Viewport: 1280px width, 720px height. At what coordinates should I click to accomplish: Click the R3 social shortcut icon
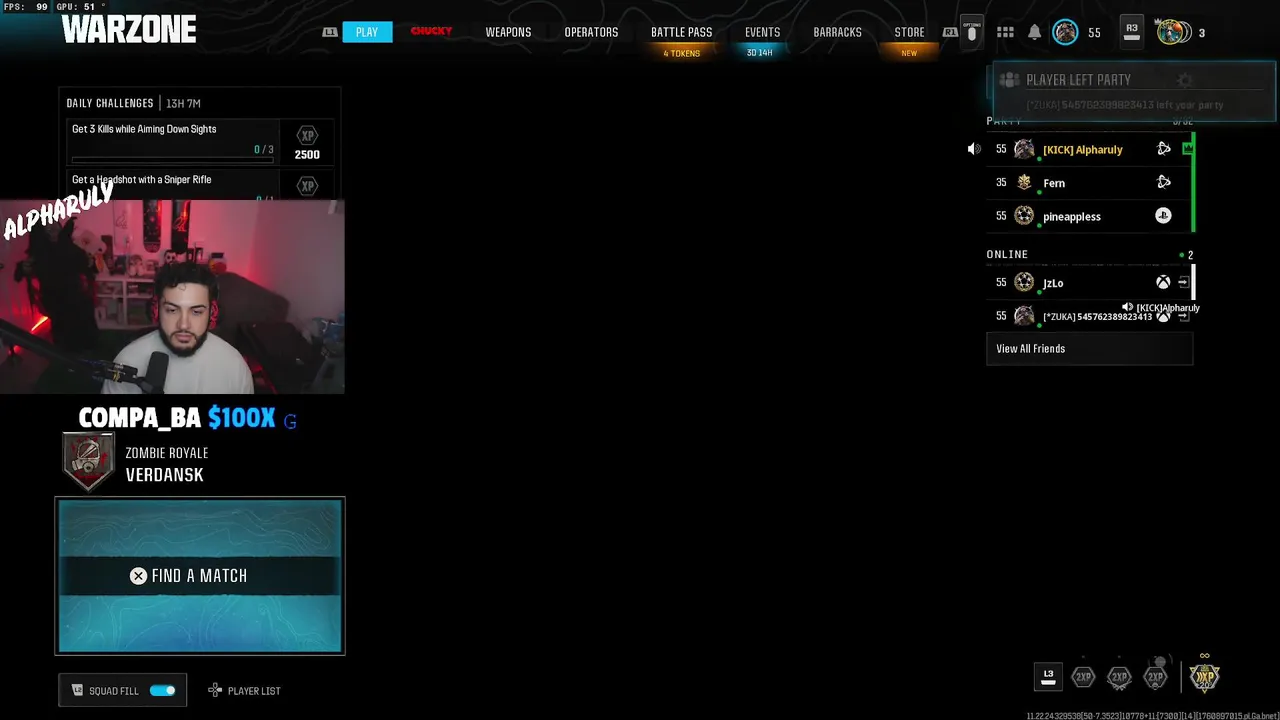point(1132,32)
